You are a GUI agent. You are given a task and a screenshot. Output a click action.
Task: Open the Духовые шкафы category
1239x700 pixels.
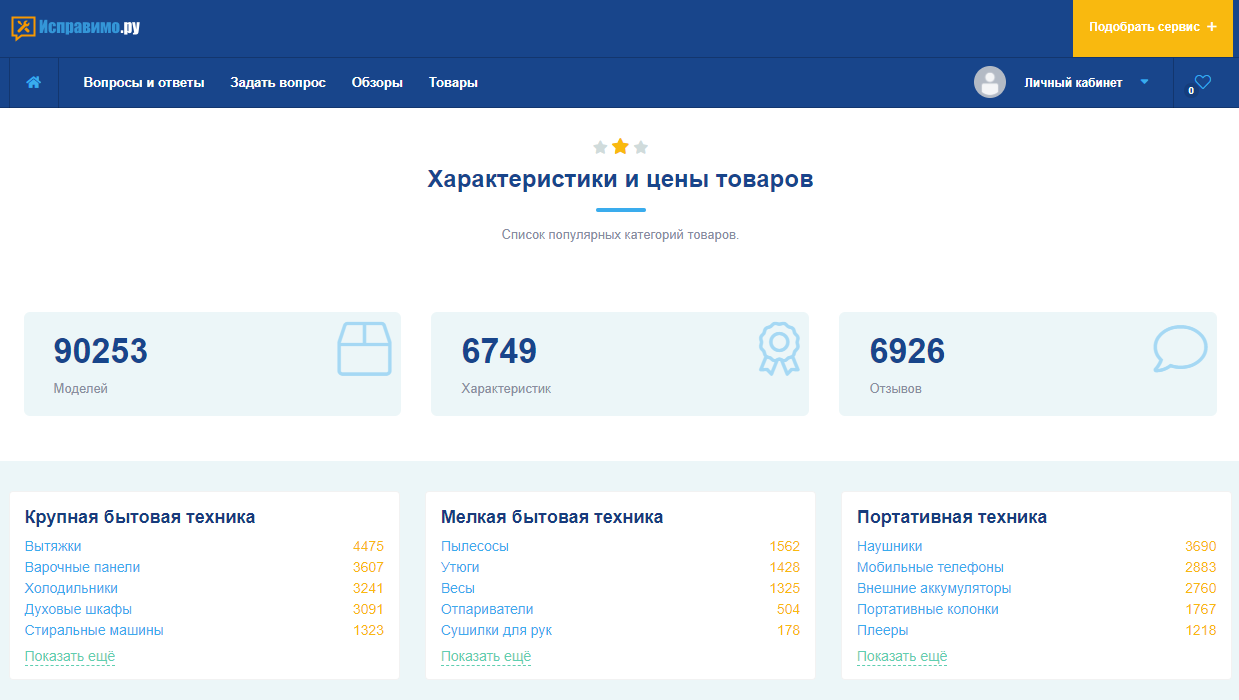pyautogui.click(x=78, y=609)
